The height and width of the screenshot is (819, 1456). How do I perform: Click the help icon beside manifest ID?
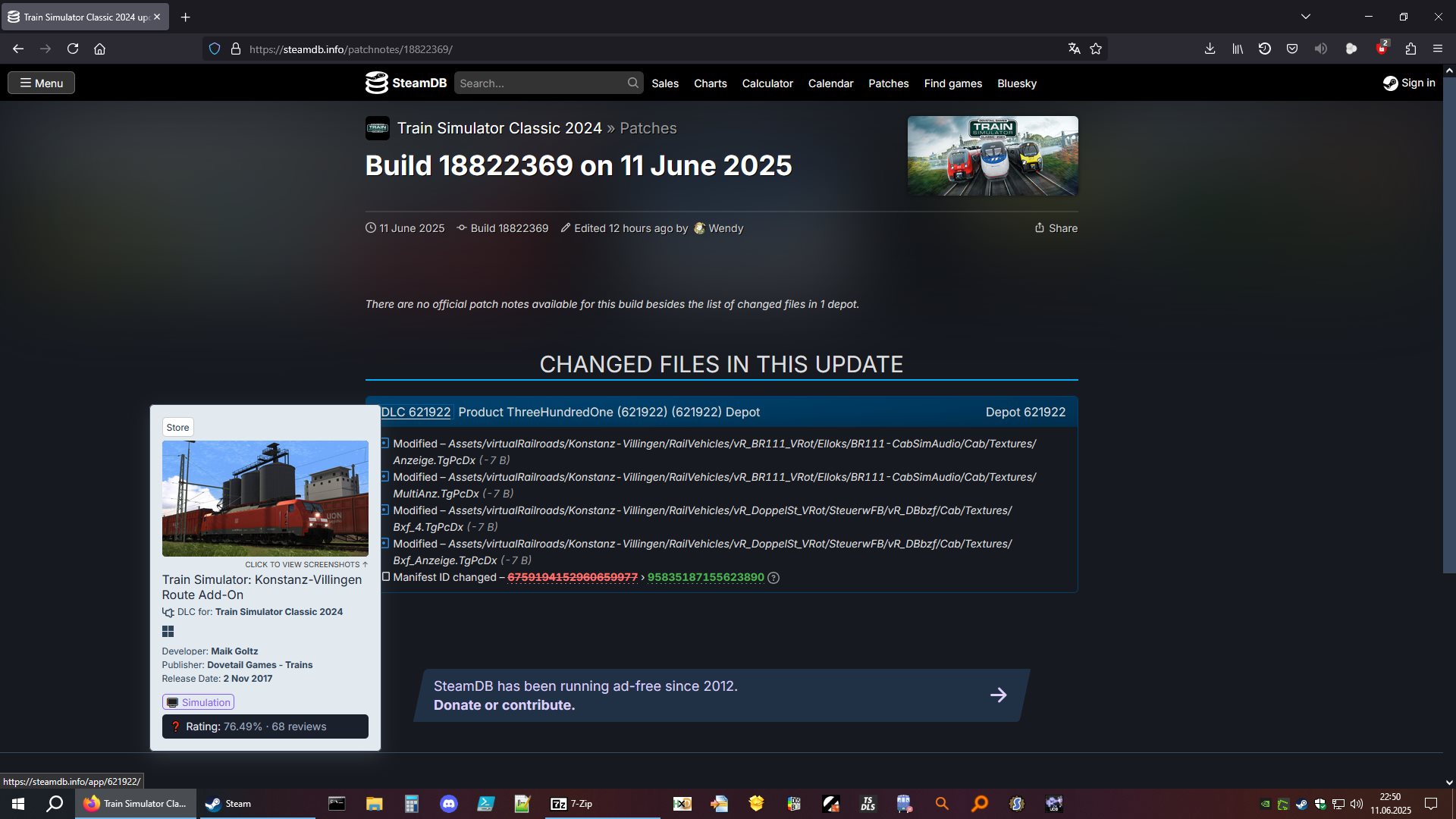click(x=773, y=578)
